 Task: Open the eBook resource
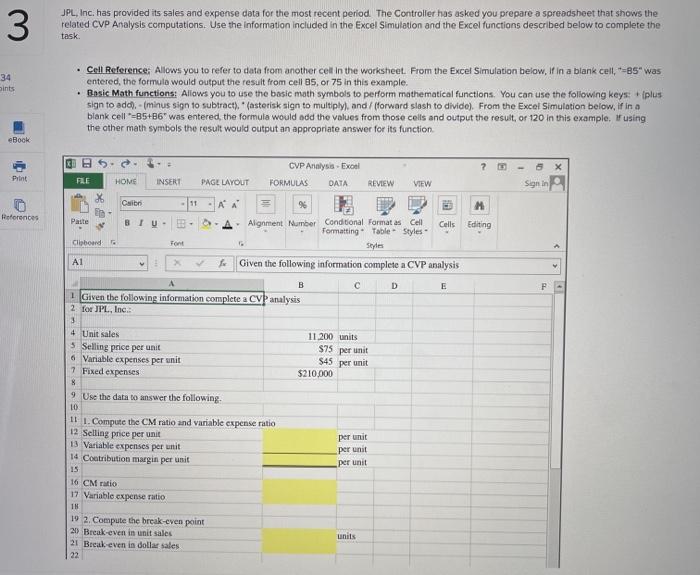(x=19, y=132)
